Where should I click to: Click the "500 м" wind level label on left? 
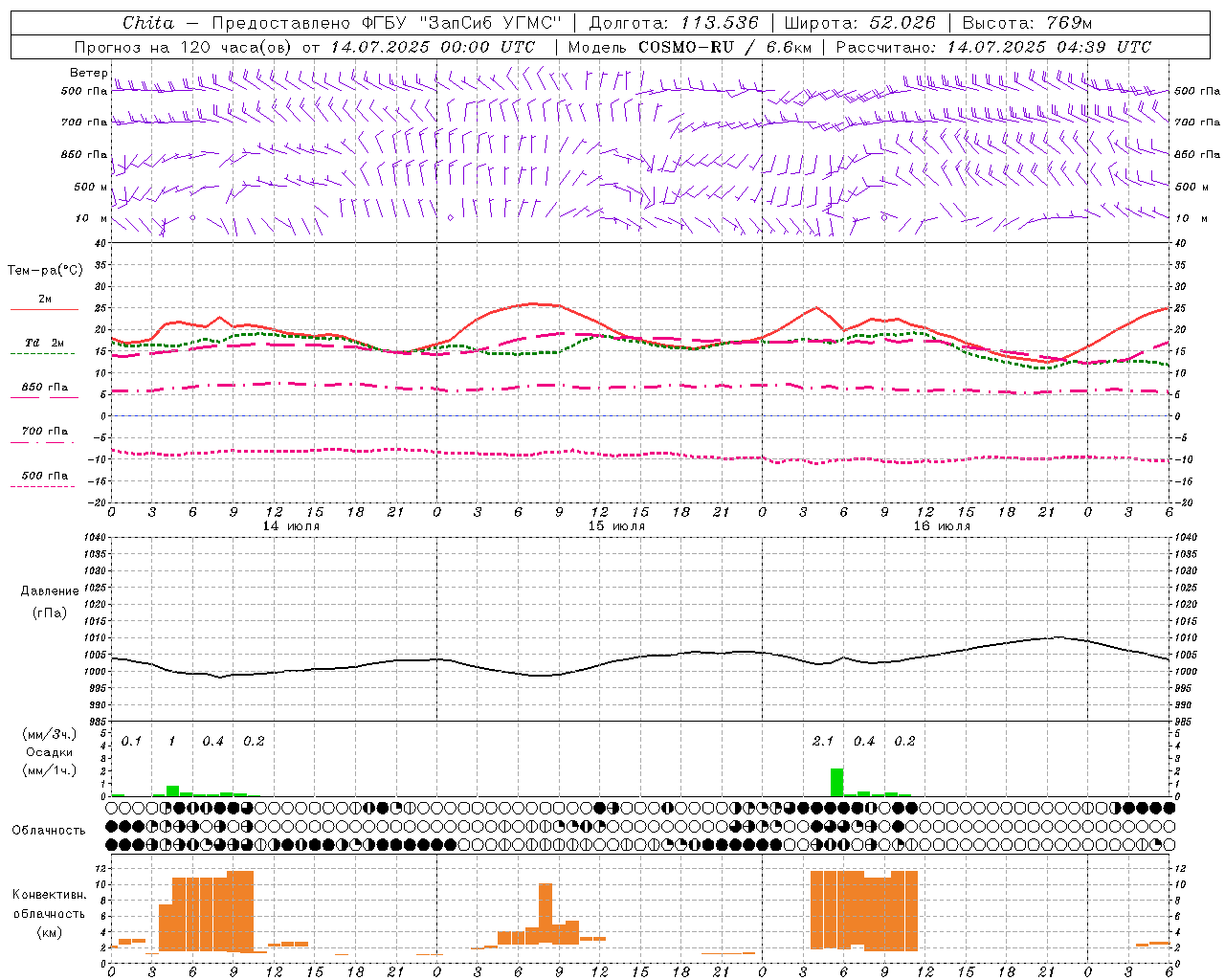coord(91,187)
